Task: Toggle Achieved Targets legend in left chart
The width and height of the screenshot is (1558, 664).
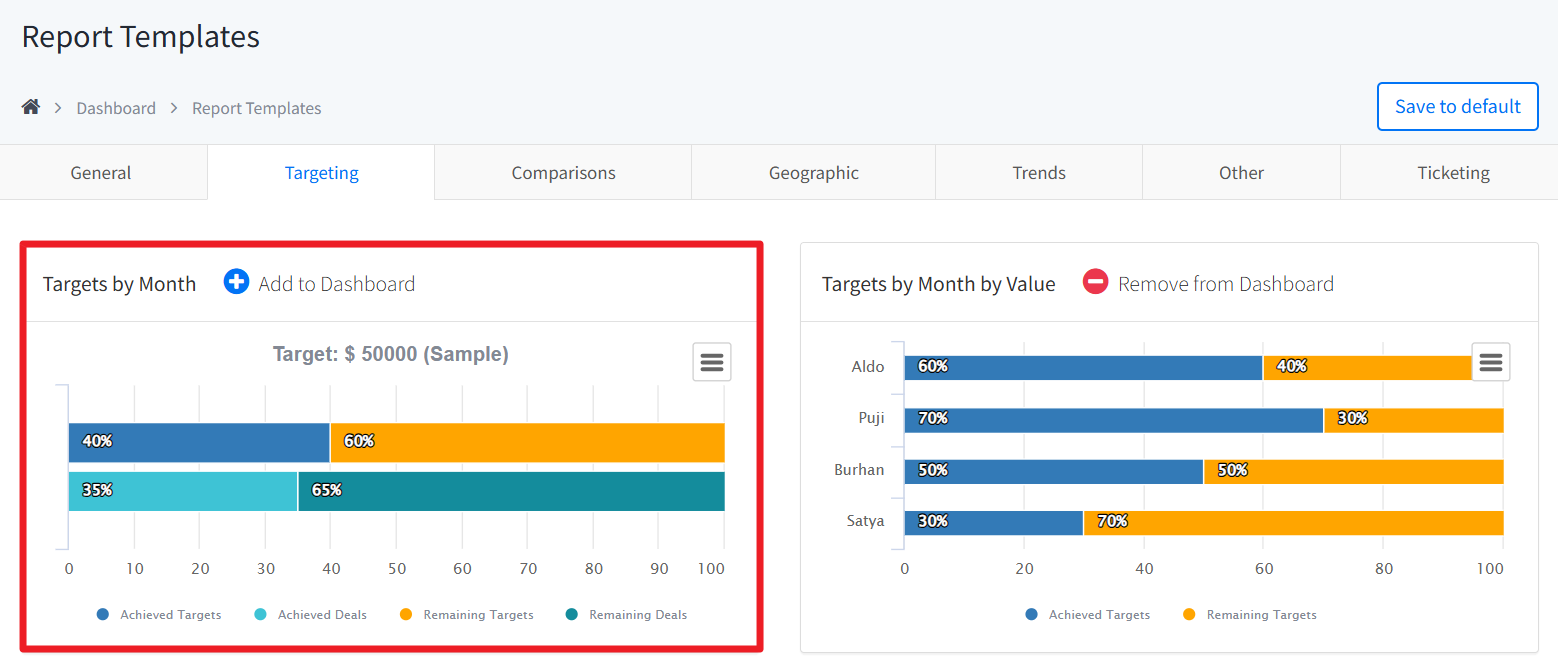Action: click(159, 615)
